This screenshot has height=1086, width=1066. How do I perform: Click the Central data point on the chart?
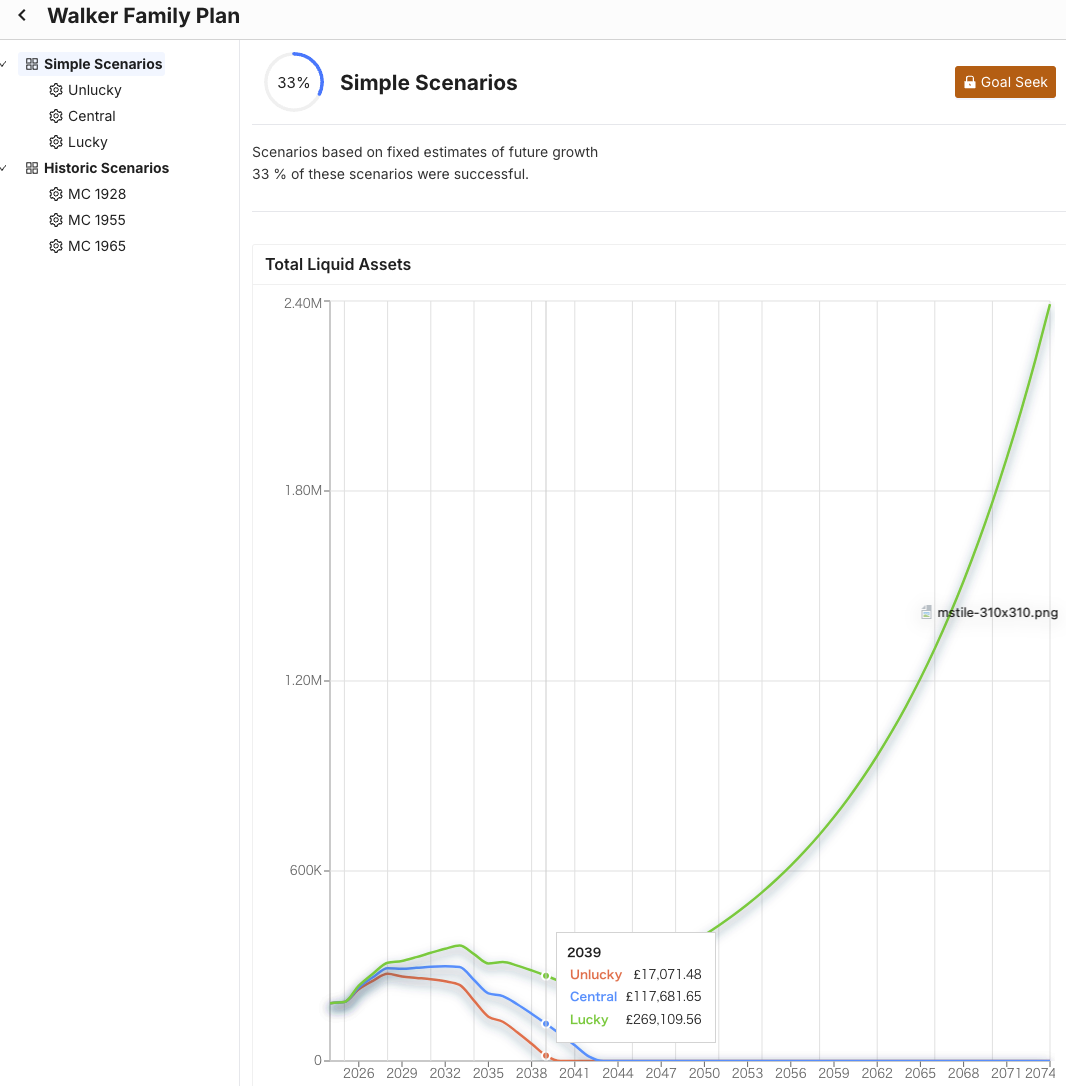pyautogui.click(x=546, y=1024)
